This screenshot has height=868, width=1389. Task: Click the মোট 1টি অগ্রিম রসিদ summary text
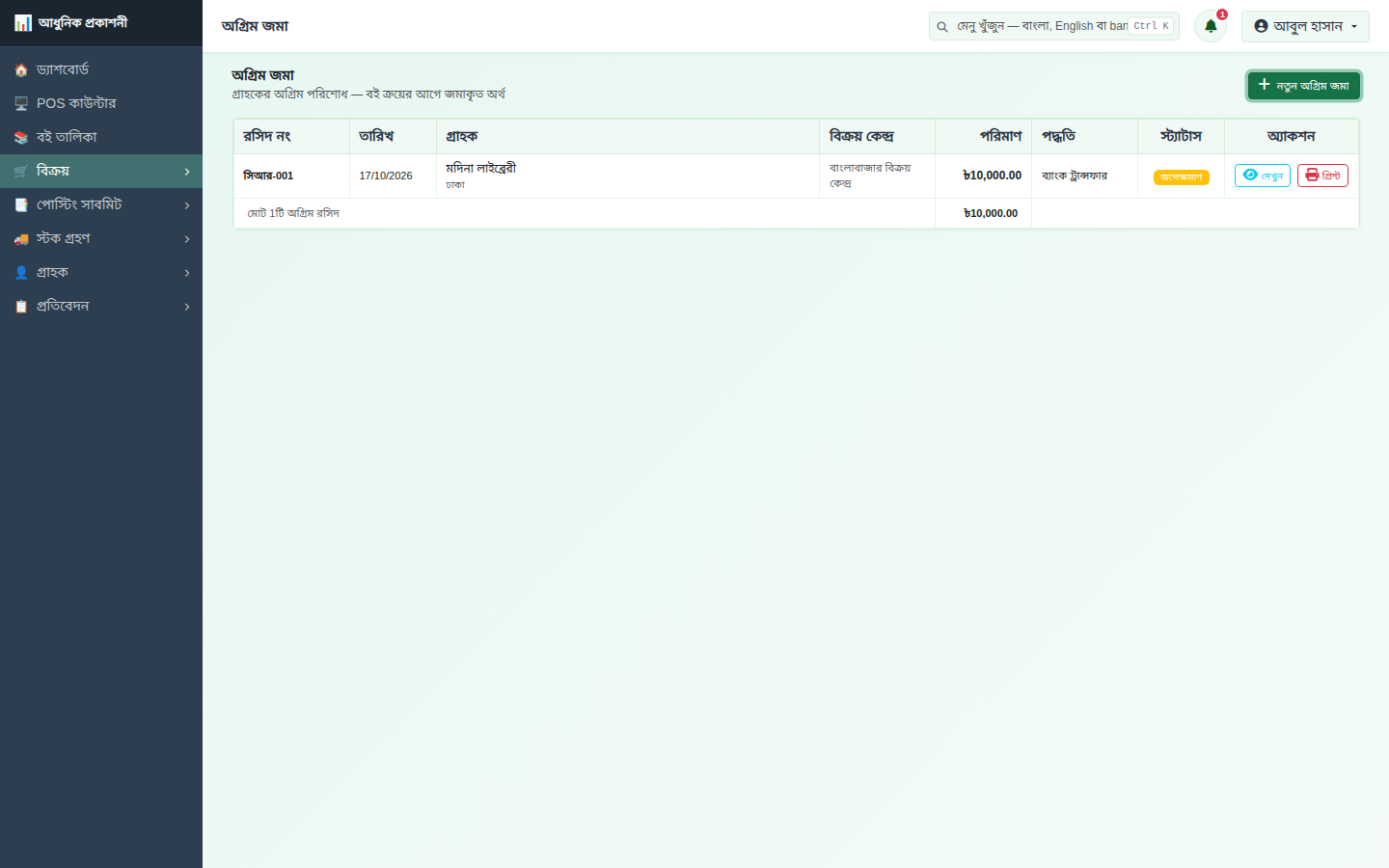[x=293, y=213]
